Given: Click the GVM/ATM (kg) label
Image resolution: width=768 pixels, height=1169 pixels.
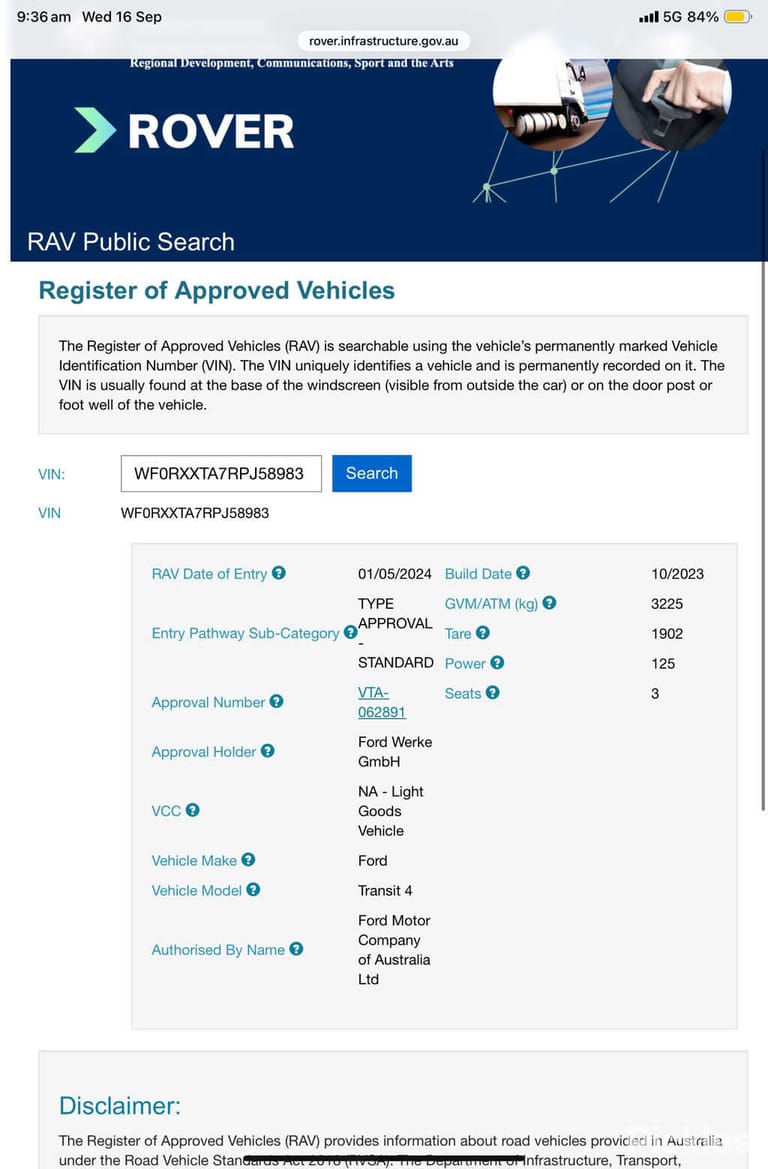Looking at the screenshot, I should (x=491, y=604).
